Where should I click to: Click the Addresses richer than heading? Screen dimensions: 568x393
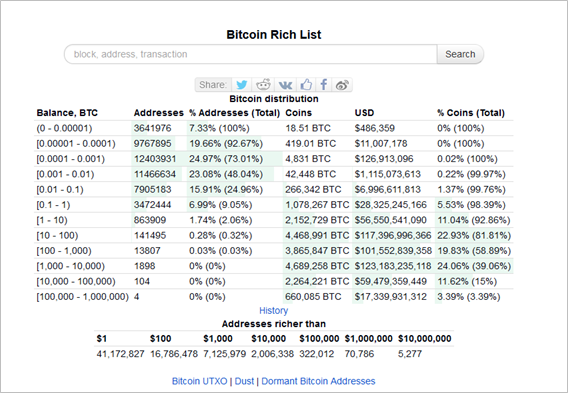pos(273,324)
